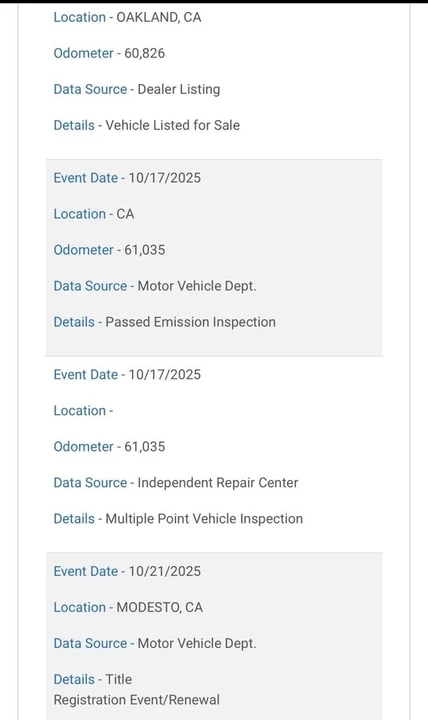Click odometer 61,035 in repair center event

[x=144, y=447]
